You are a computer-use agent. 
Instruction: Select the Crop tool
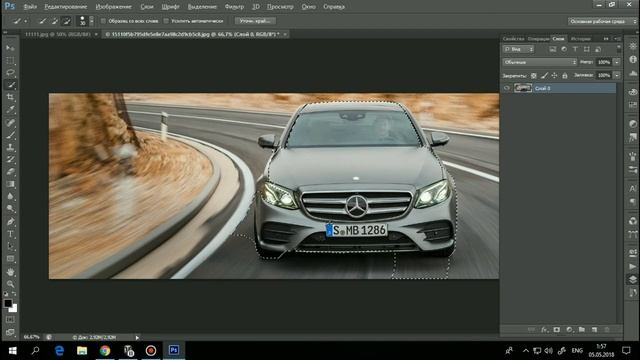coord(10,98)
